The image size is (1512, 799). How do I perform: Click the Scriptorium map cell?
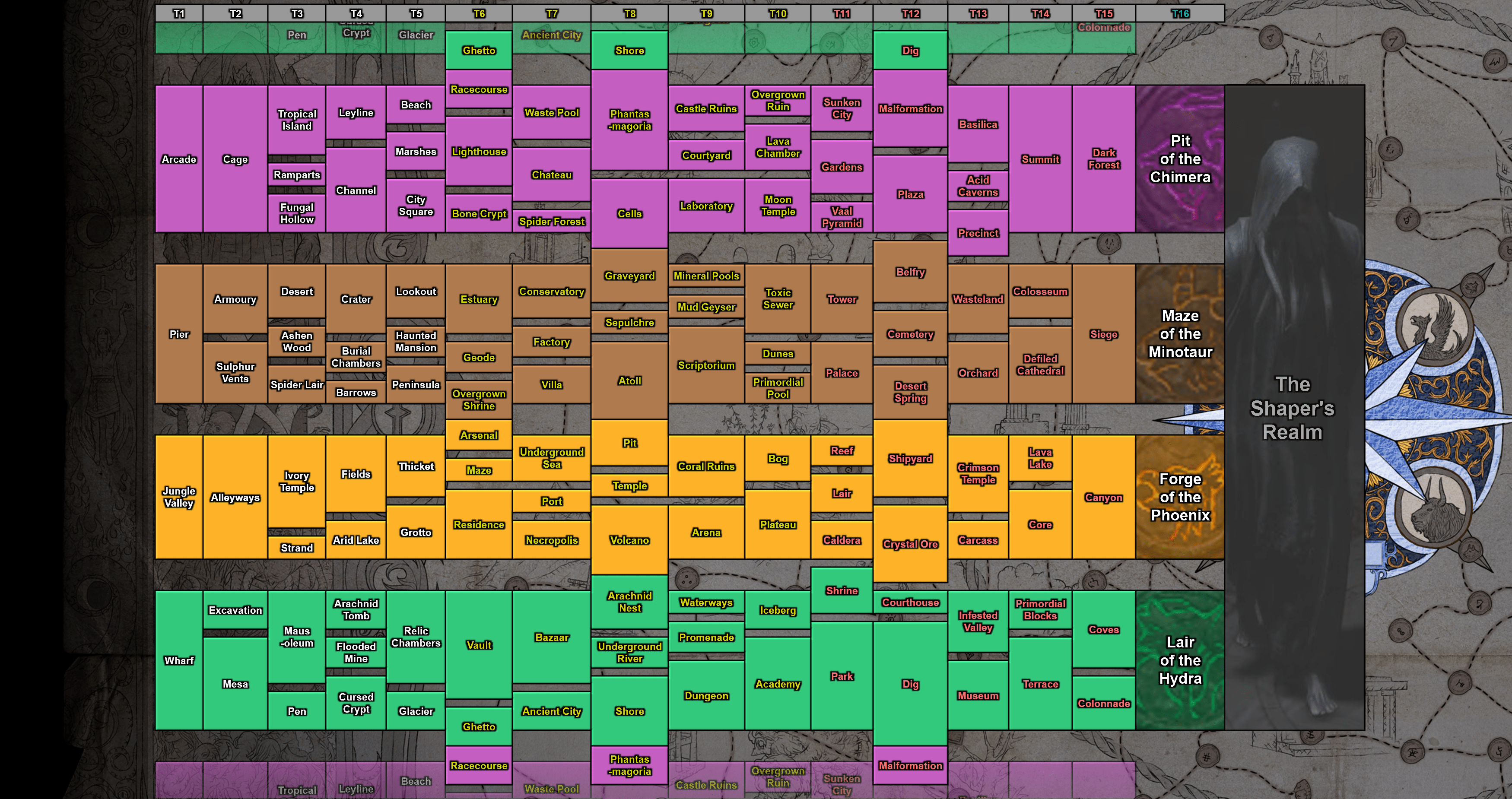706,365
